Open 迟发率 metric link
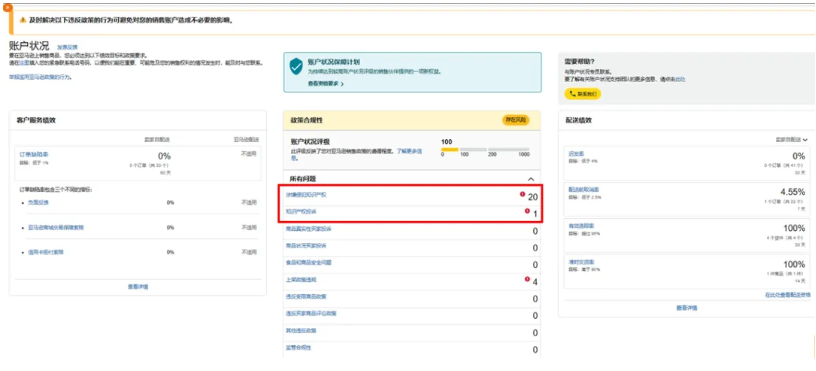 point(576,154)
